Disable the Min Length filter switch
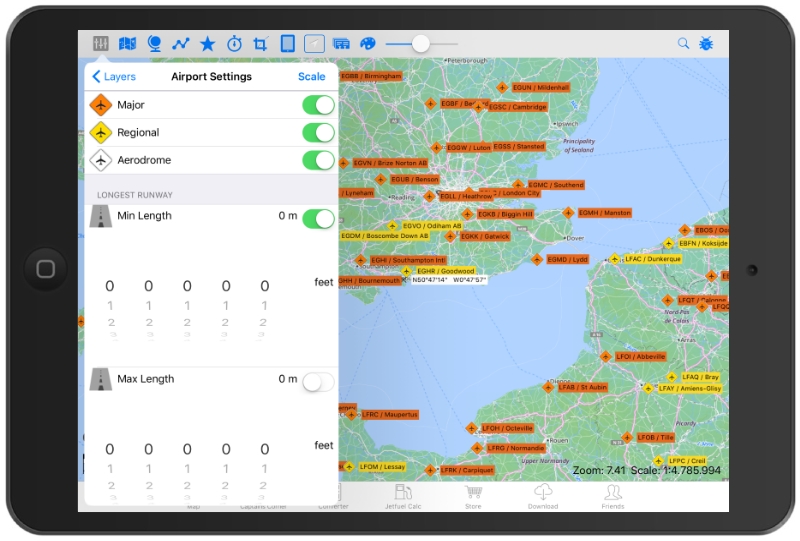Viewport: 800px width, 541px height. [x=318, y=219]
